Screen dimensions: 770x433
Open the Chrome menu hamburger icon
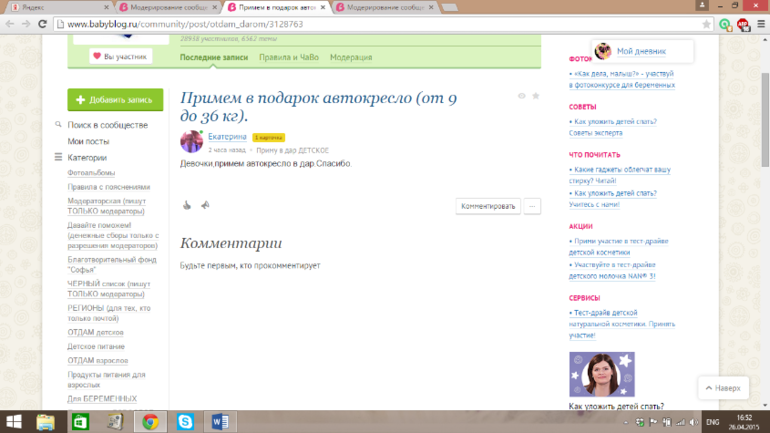(x=757, y=23)
